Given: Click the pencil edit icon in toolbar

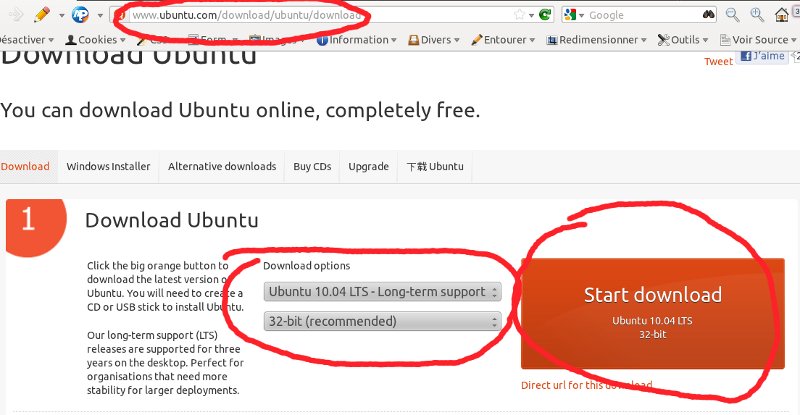Looking at the screenshot, I should (x=42, y=14).
